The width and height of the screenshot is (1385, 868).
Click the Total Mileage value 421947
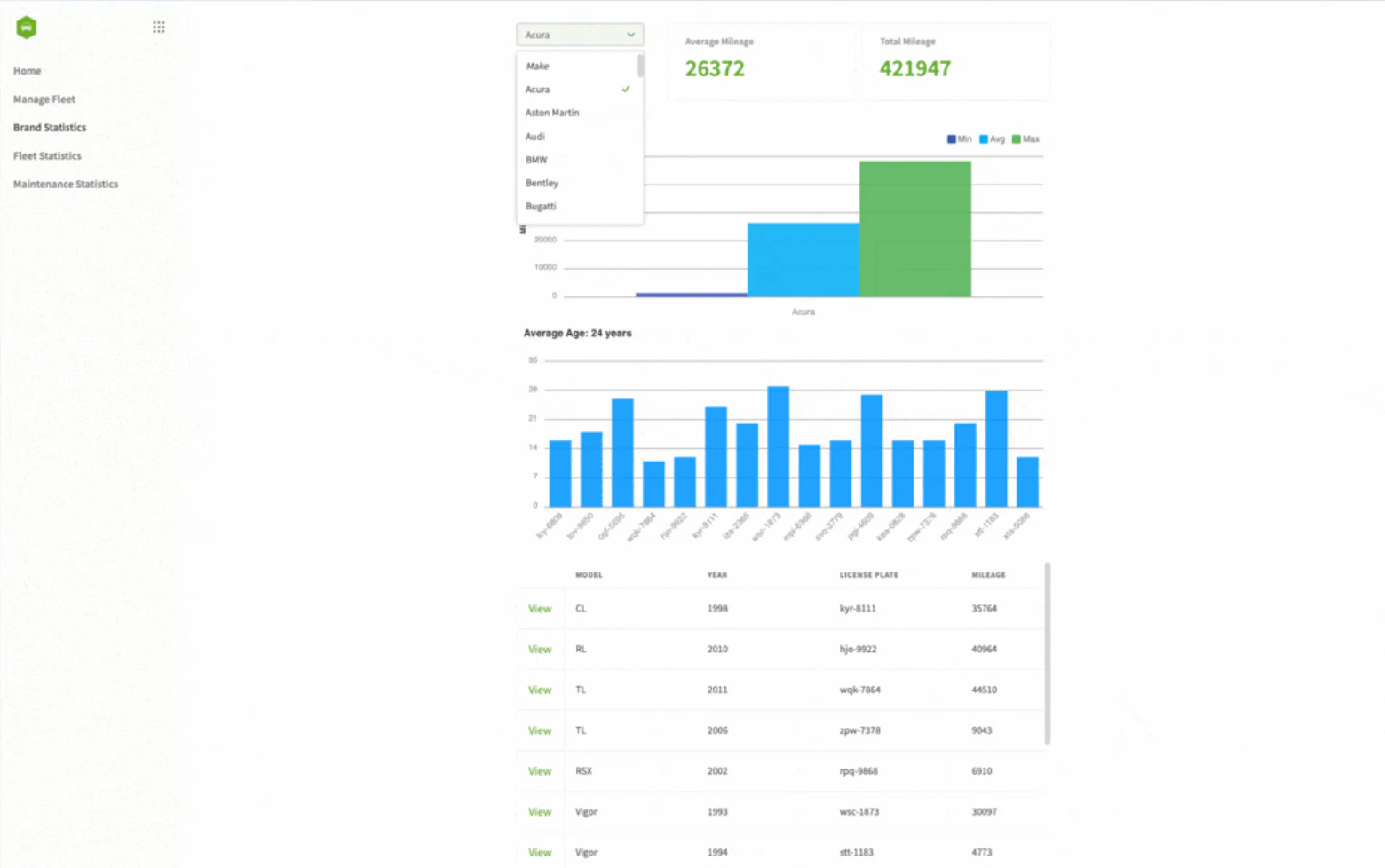point(915,69)
